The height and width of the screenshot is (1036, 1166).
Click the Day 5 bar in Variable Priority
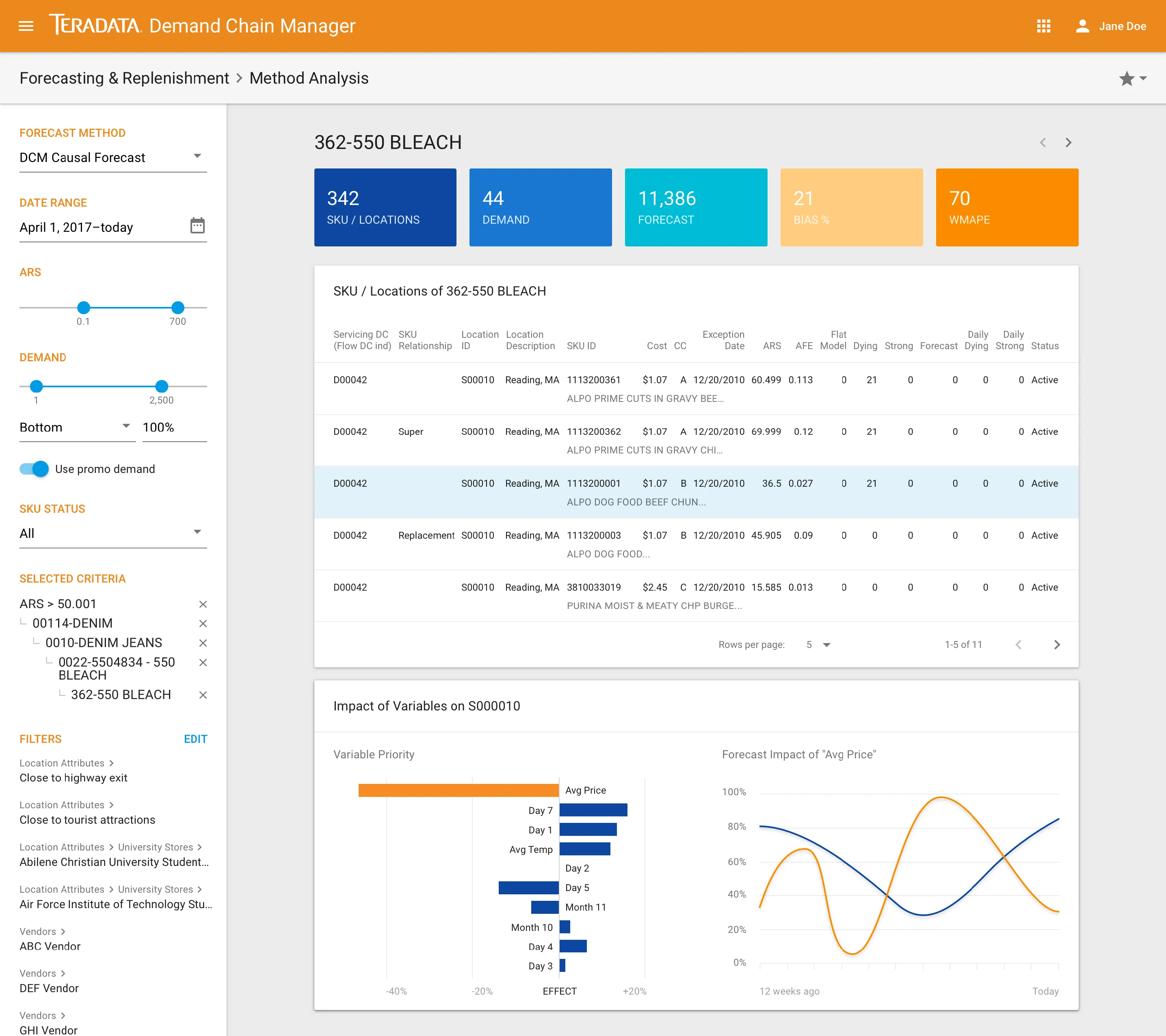528,888
